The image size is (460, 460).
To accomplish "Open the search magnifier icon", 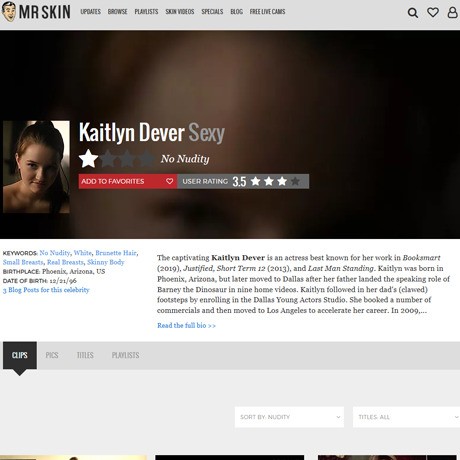I will [x=413, y=13].
